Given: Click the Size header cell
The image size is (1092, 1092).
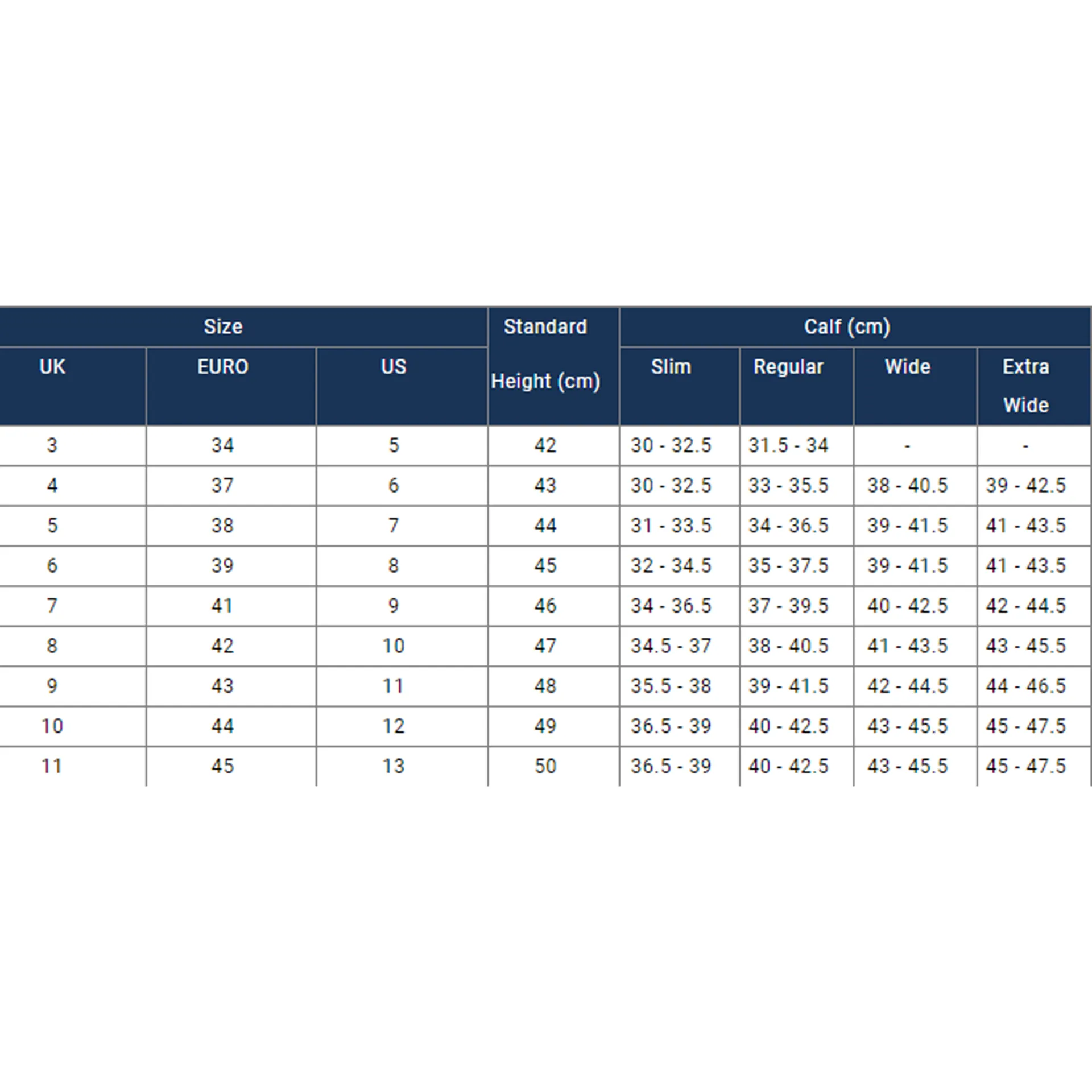Looking at the screenshot, I should pos(223,326).
